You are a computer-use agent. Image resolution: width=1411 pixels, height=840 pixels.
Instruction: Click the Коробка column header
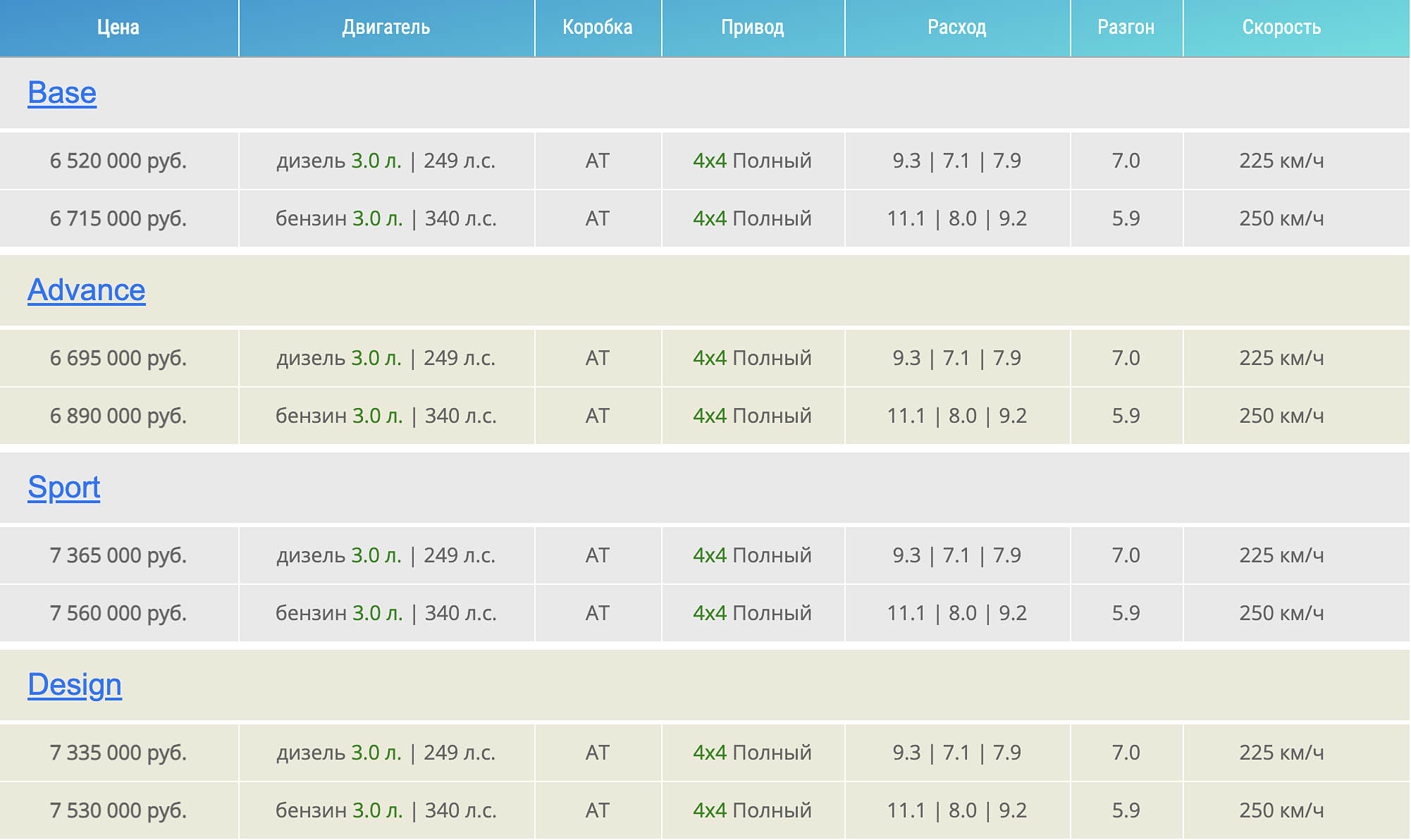point(598,27)
